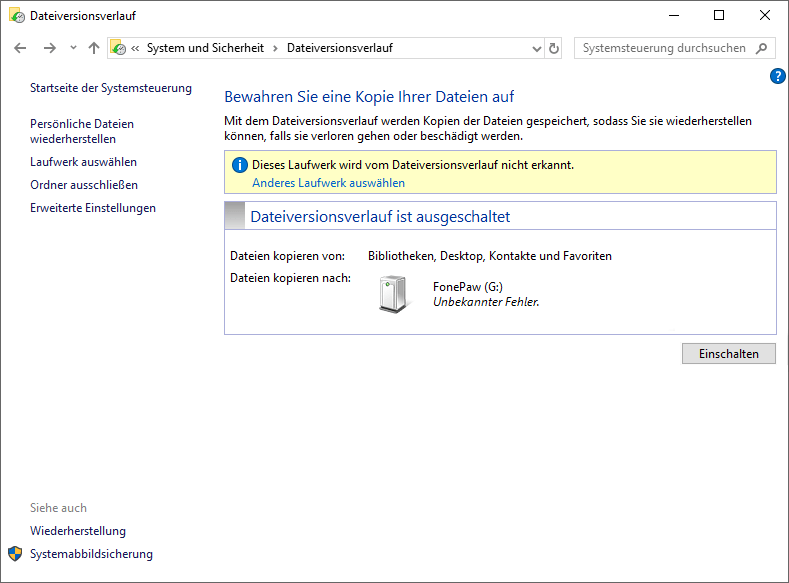This screenshot has height=583, width=789.
Task: Click the blue info icon in yellow banner
Action: [239, 165]
